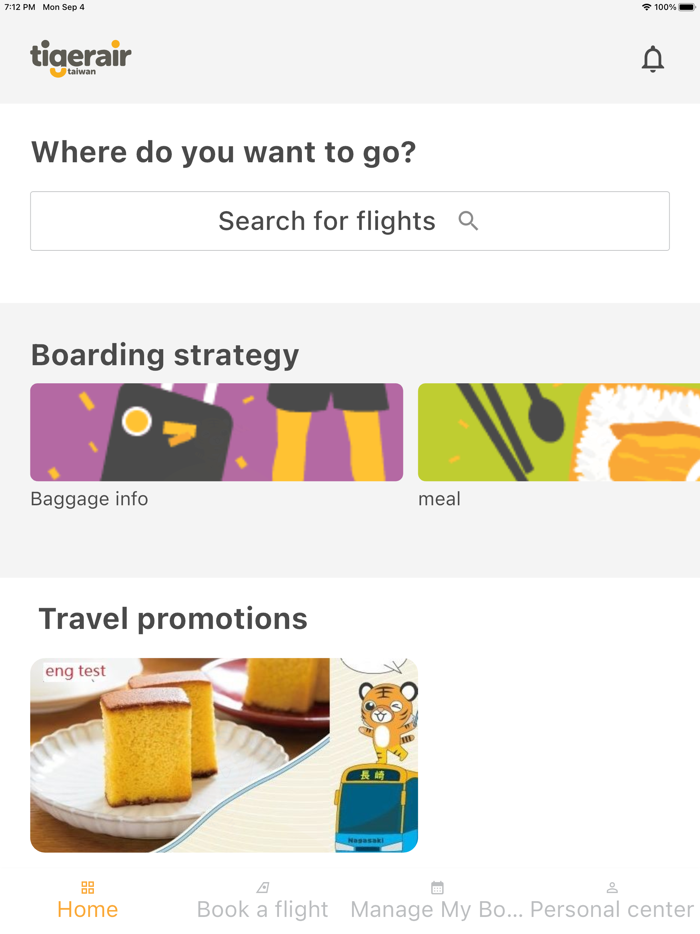Open the notification bell icon
Image resolution: width=700 pixels, height=934 pixels.
[653, 59]
